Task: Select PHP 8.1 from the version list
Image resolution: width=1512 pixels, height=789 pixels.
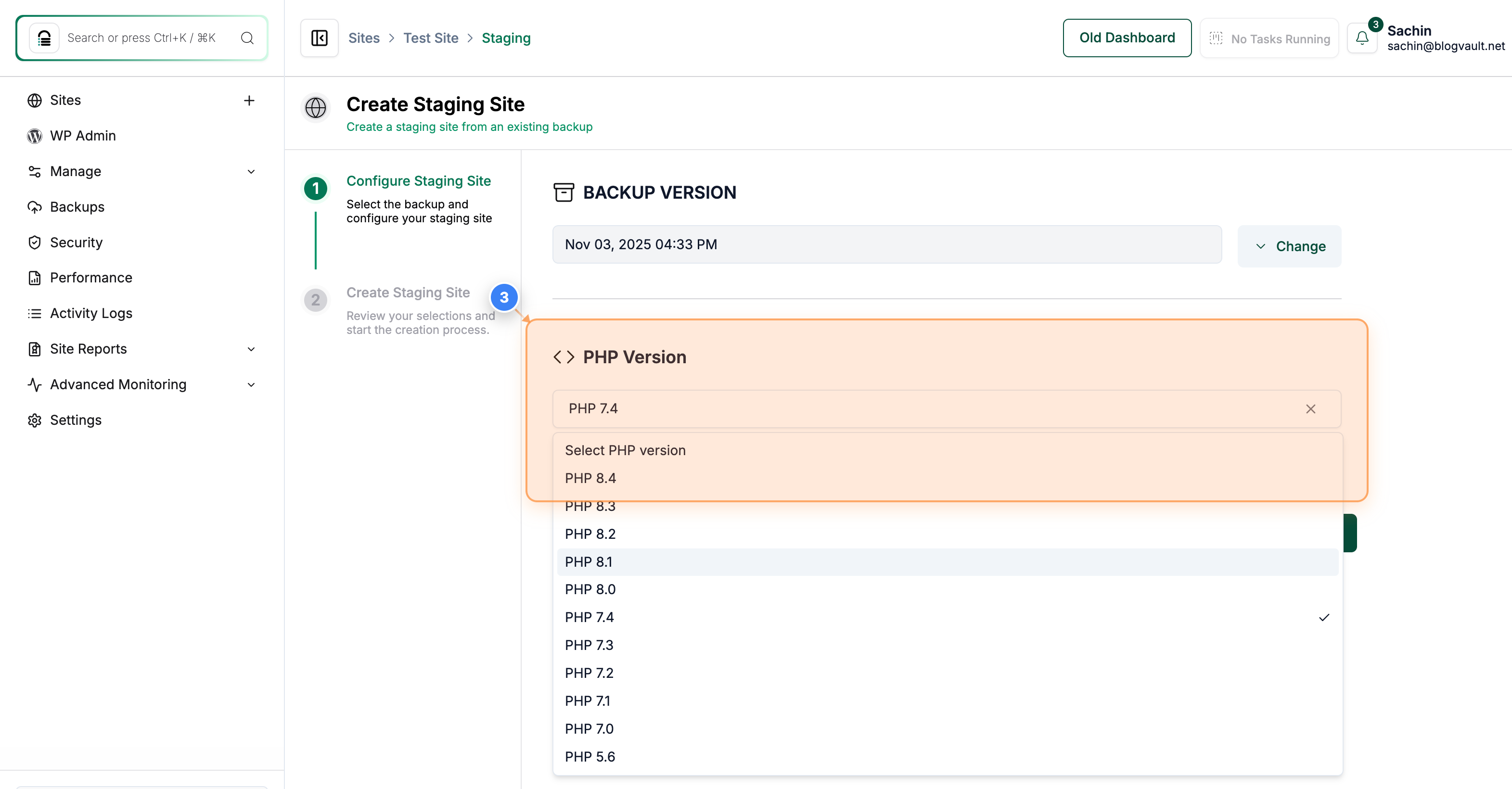Action: [x=589, y=561]
